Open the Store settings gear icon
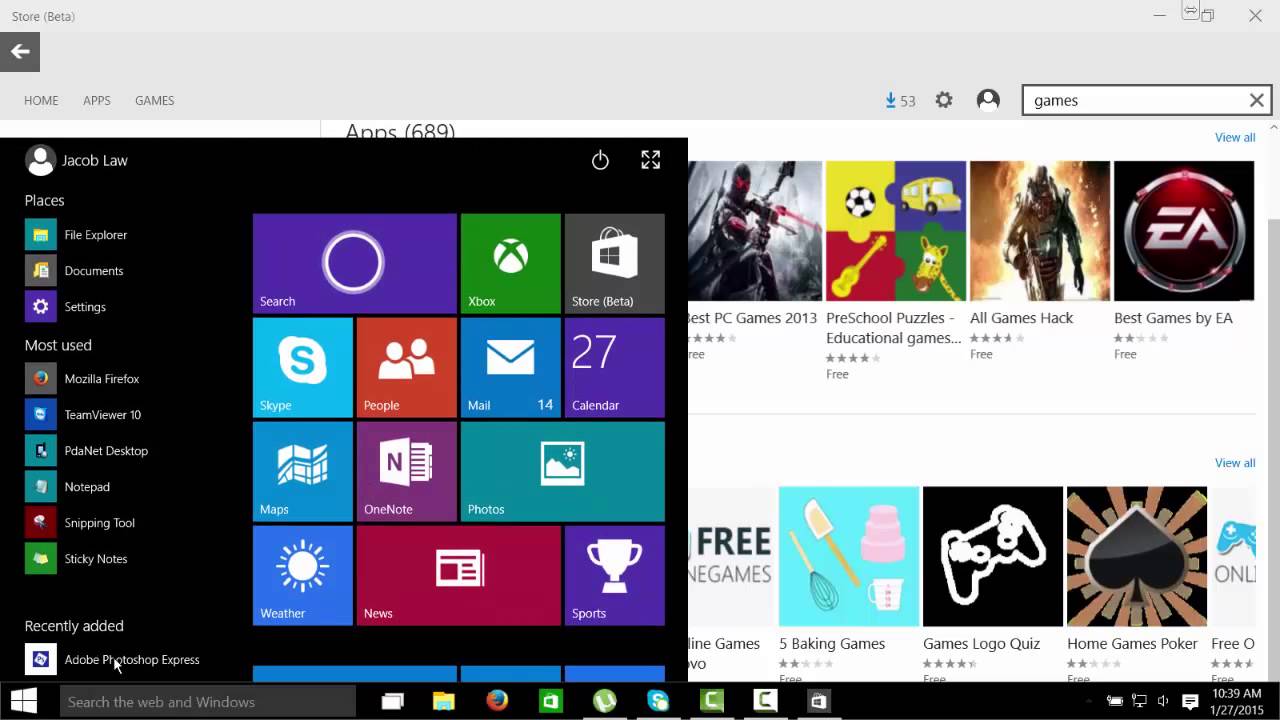Screen dimensions: 1280x720 pos(944,100)
